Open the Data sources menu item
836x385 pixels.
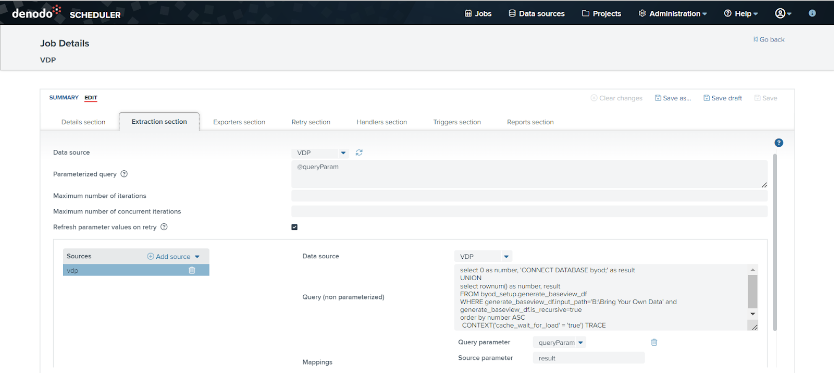536,14
